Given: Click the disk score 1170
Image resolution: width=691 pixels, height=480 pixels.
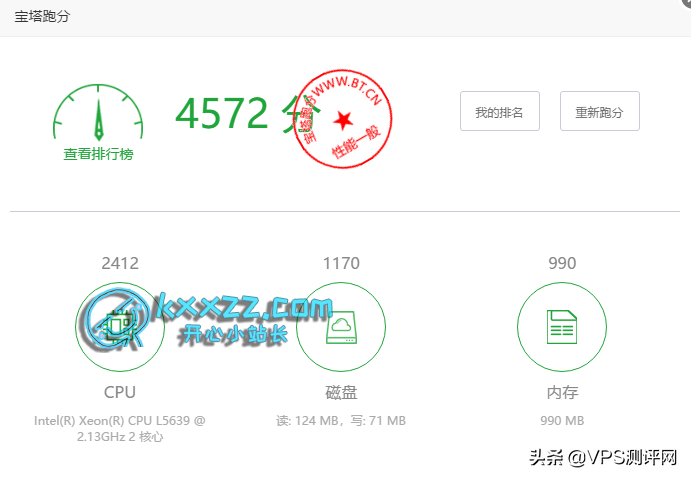Looking at the screenshot, I should (x=341, y=263).
